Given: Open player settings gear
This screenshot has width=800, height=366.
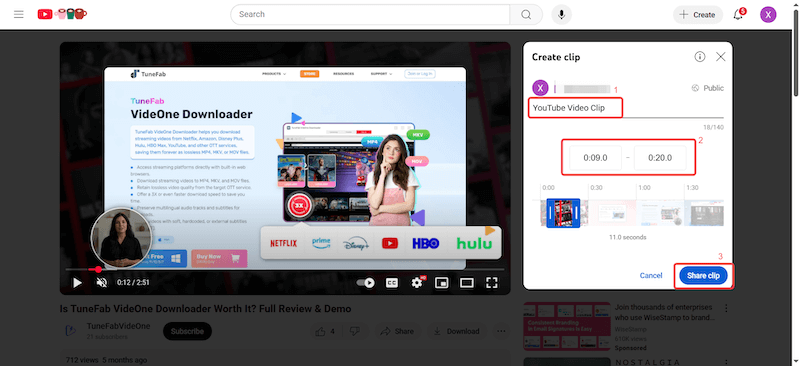Looking at the screenshot, I should [x=417, y=282].
